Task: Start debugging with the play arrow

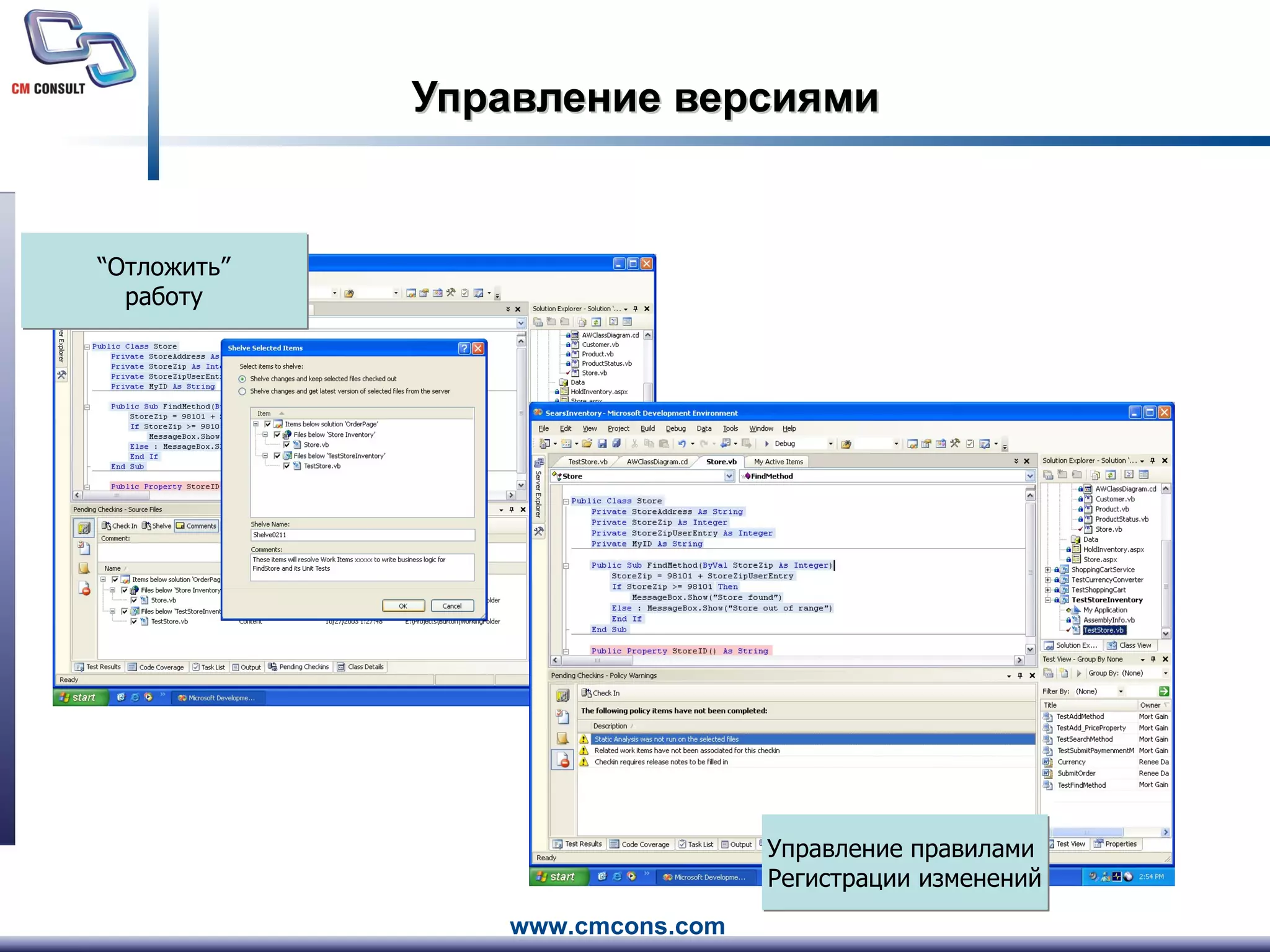Action: [767, 443]
